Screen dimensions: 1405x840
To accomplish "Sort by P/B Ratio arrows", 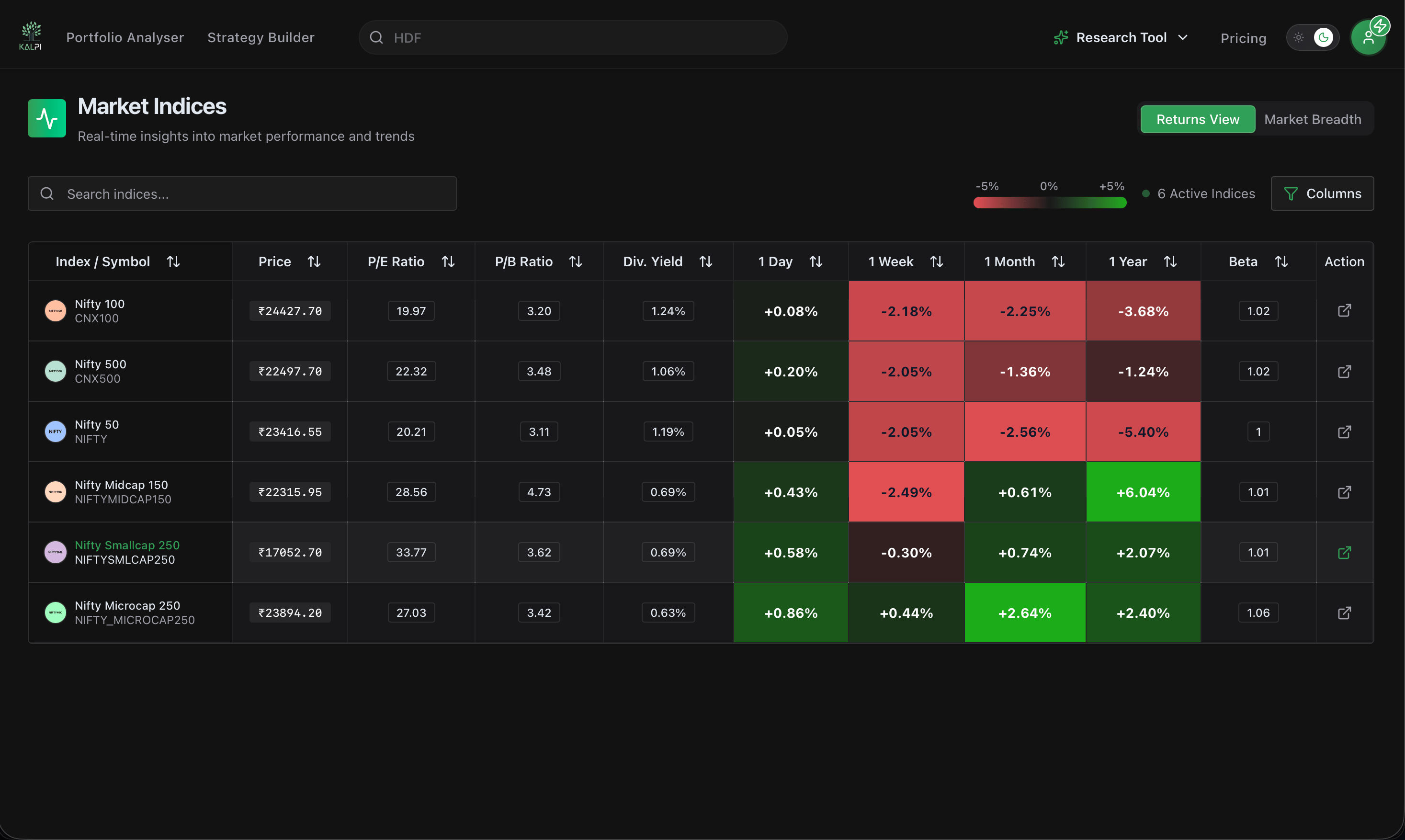I will click(x=576, y=261).
